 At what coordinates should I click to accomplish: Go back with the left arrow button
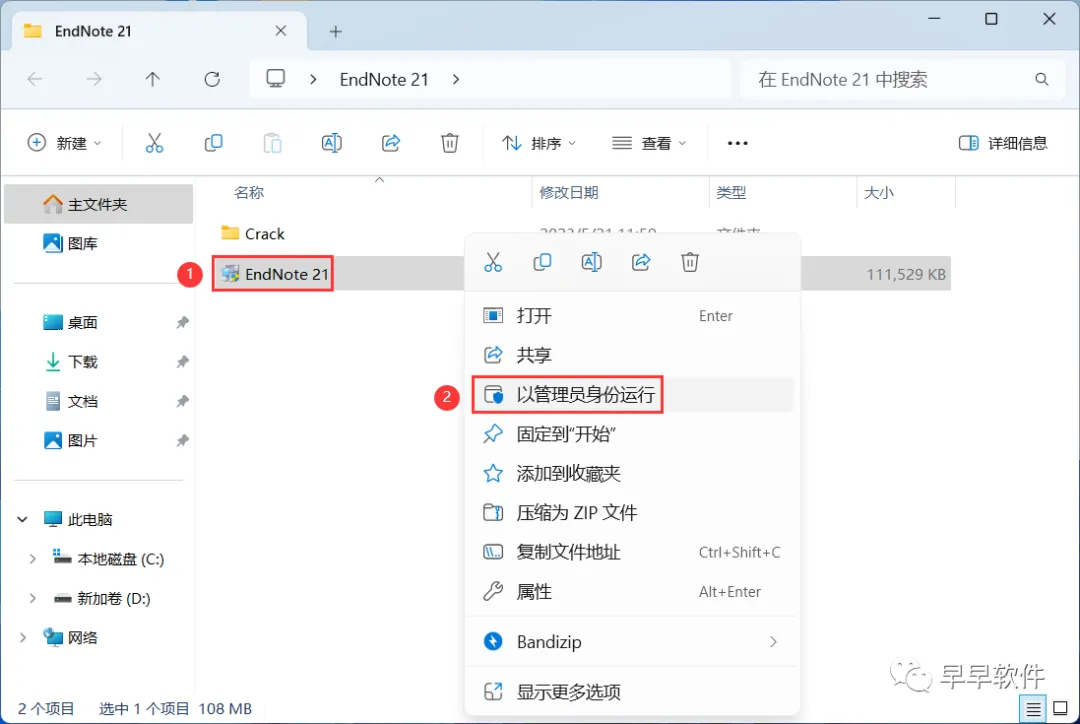(35, 79)
